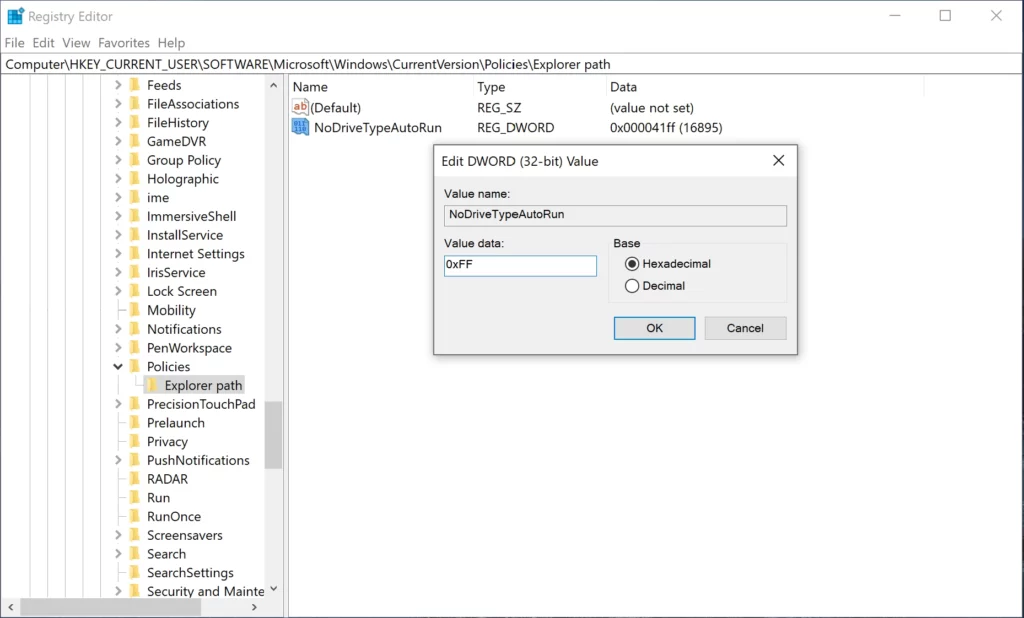Click inside the Value data input field
The width and height of the screenshot is (1024, 618).
[x=519, y=265]
